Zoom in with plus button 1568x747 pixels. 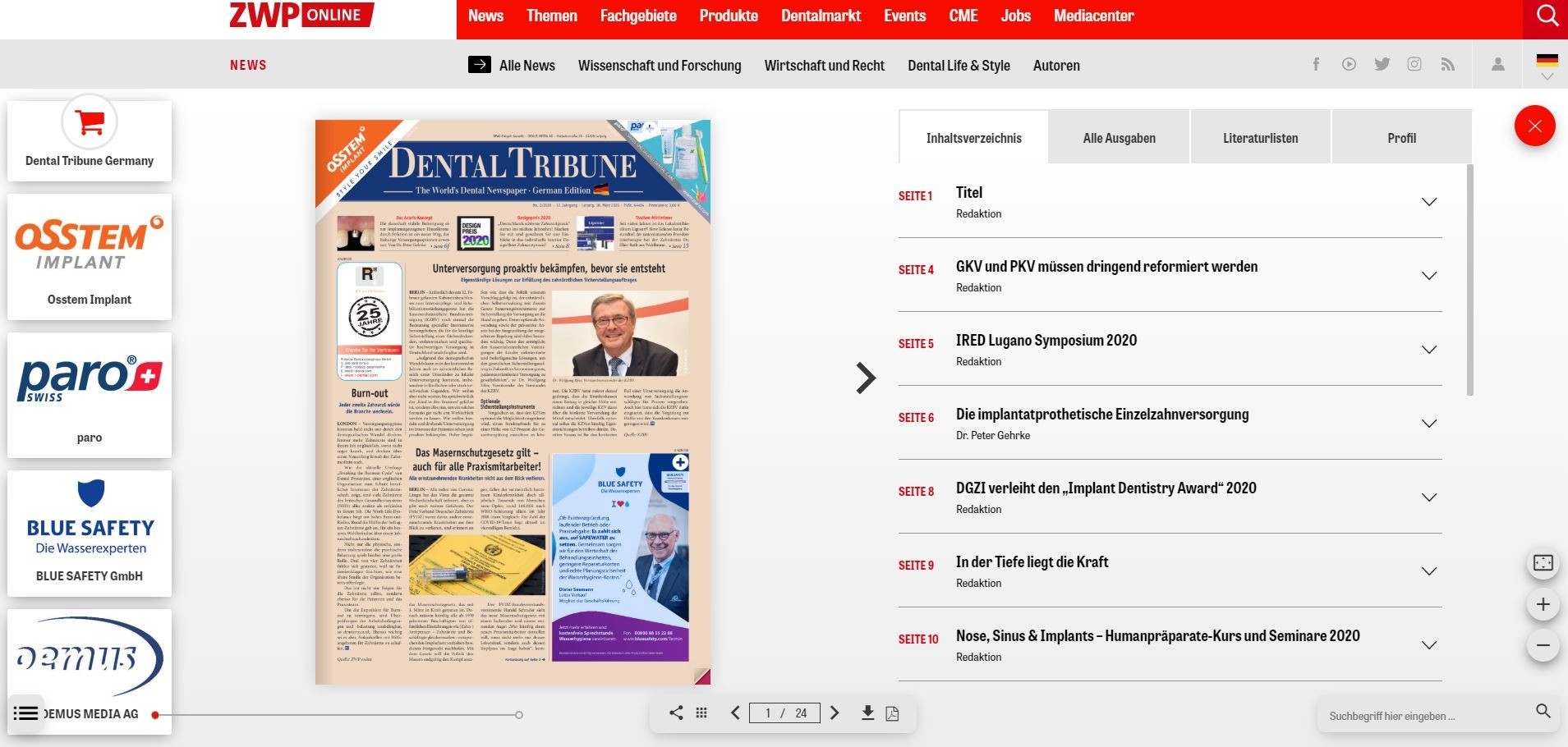pyautogui.click(x=1543, y=604)
